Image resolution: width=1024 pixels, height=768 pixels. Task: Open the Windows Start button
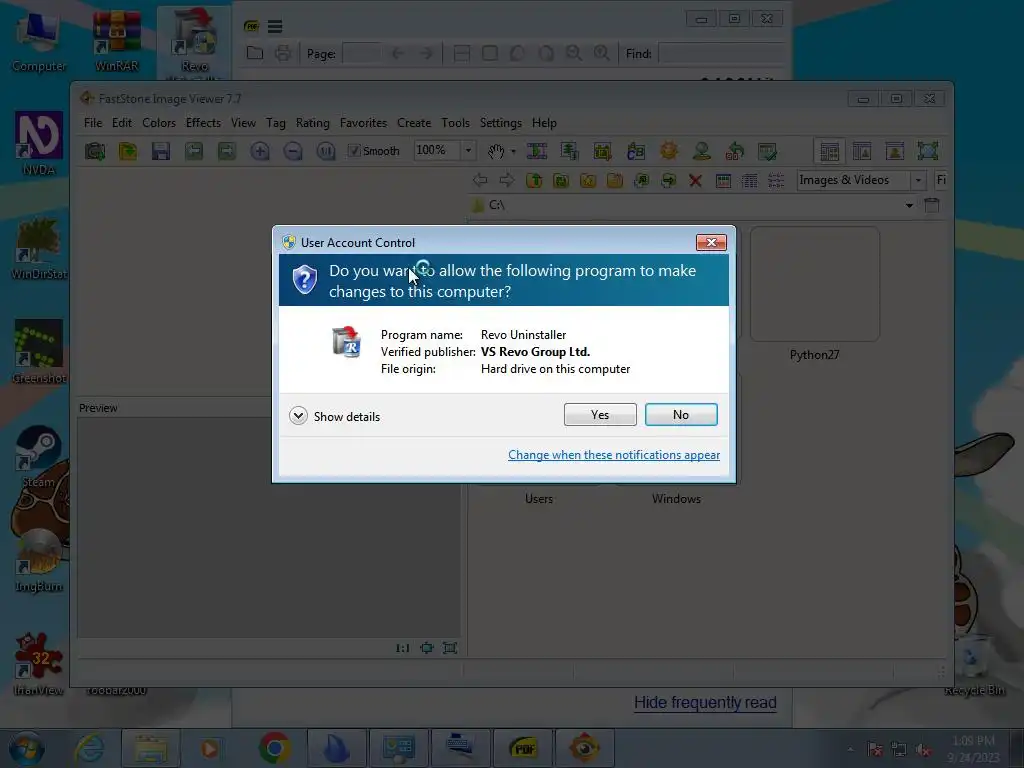pyautogui.click(x=27, y=748)
